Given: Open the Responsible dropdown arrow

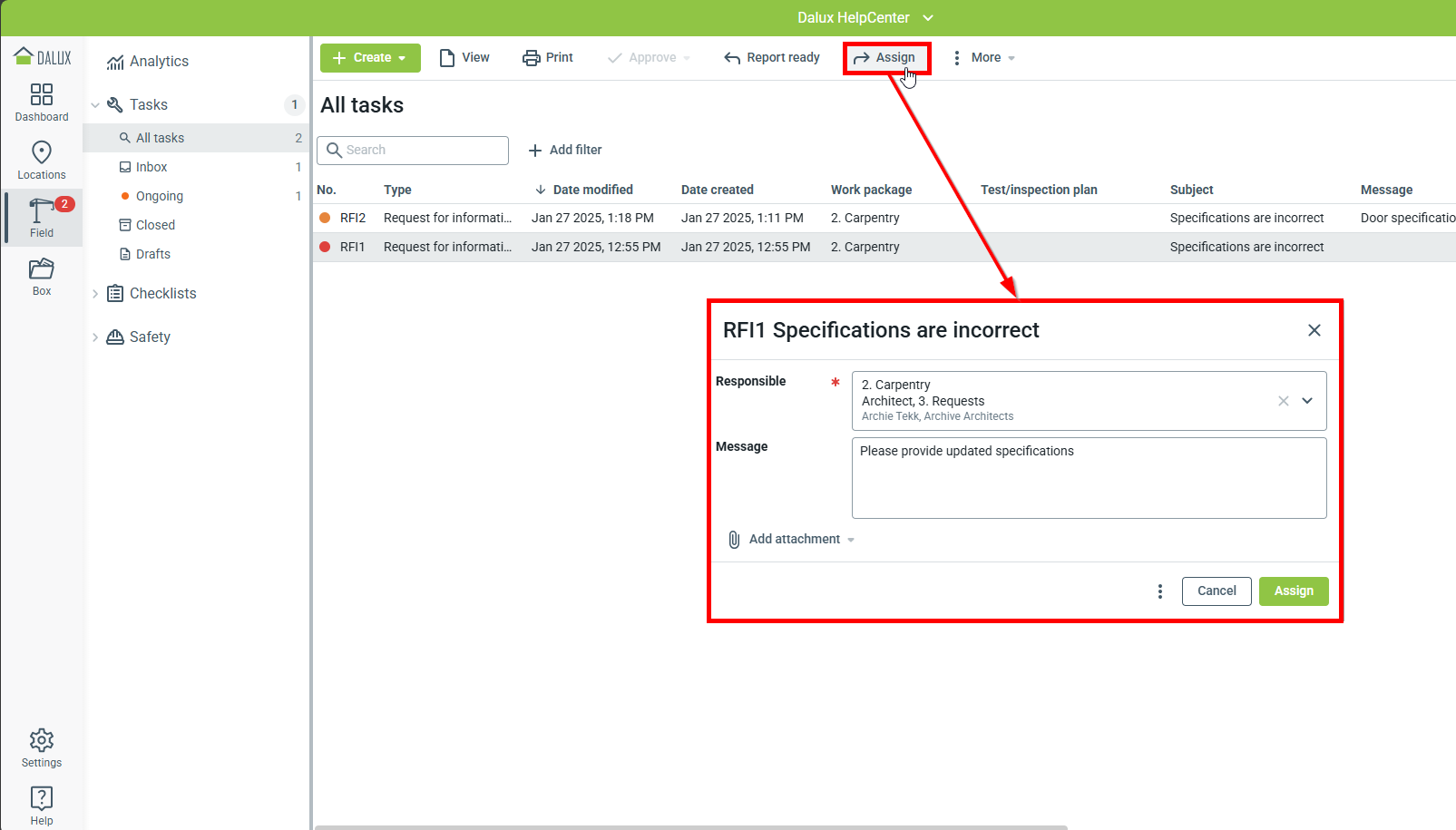Looking at the screenshot, I should tap(1307, 401).
